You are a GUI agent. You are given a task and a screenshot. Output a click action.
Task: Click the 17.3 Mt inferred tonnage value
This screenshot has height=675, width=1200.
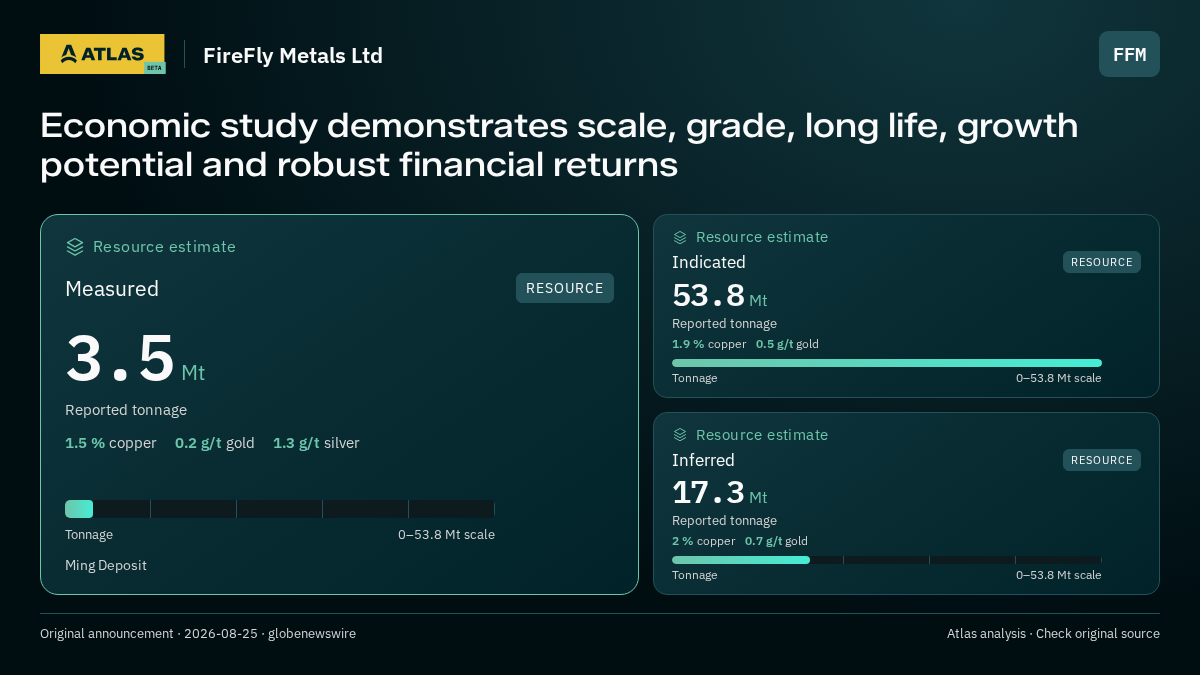(720, 493)
